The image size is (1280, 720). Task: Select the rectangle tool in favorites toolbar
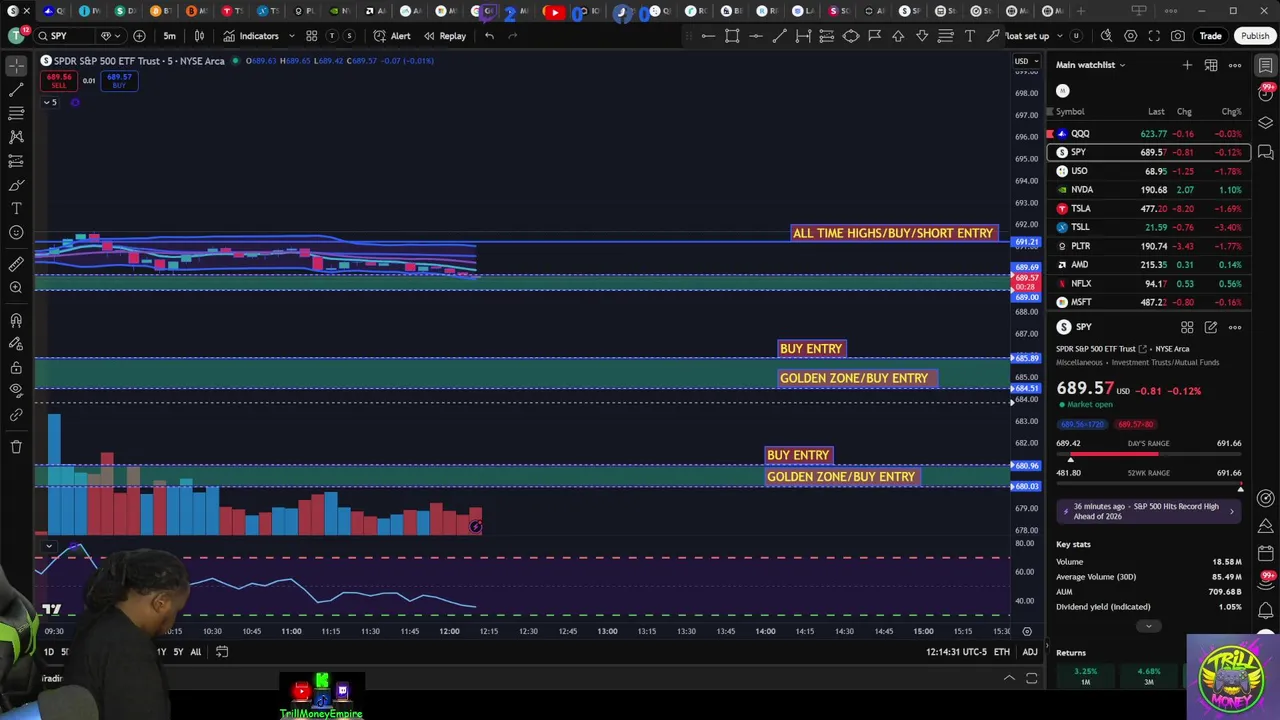tap(732, 36)
